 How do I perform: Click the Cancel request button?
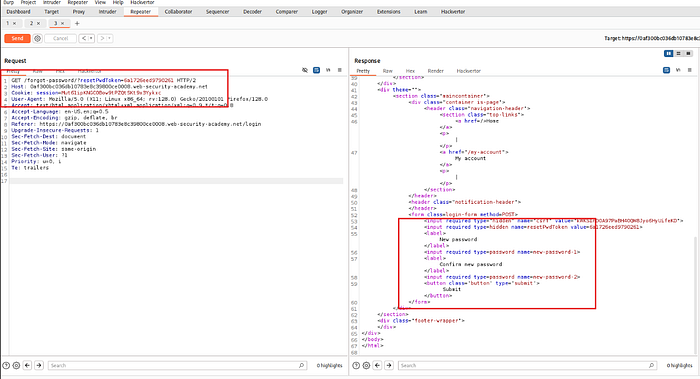(x=60, y=38)
